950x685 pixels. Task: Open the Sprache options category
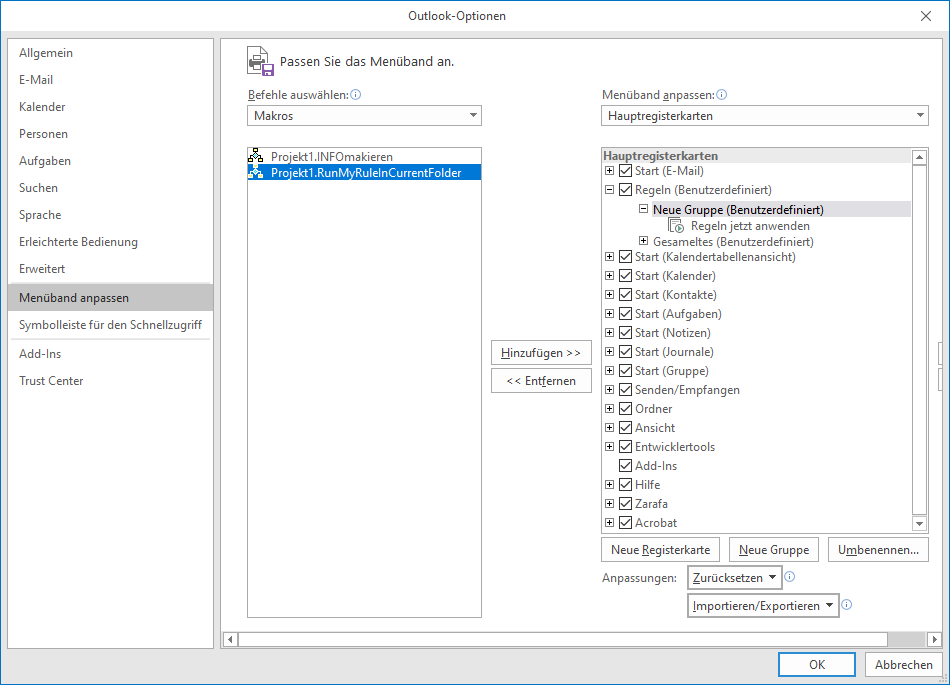pyautogui.click(x=110, y=215)
